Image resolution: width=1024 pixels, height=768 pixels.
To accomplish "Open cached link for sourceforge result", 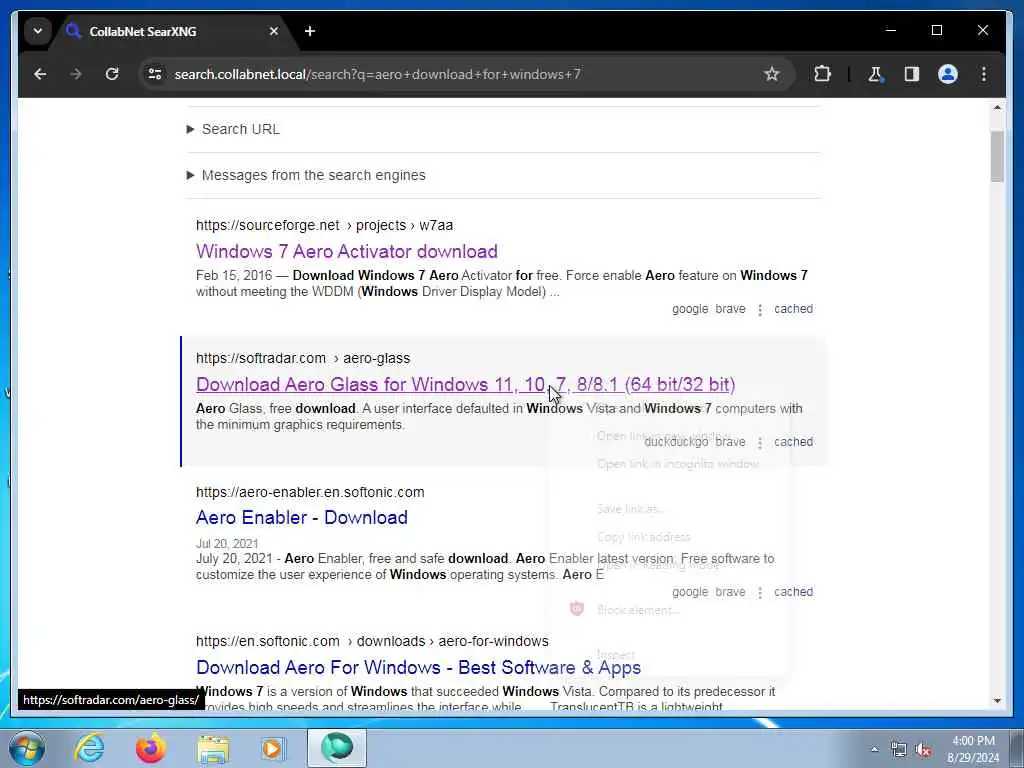I will coord(793,309).
